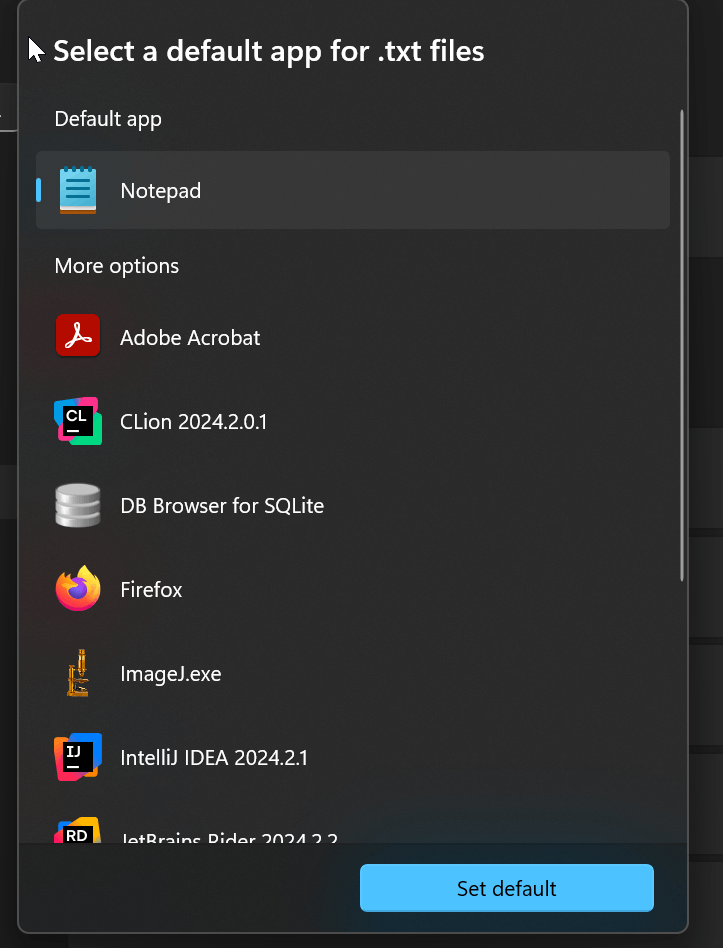
Task: Click the dialog title about .txt files
Action: pos(269,51)
